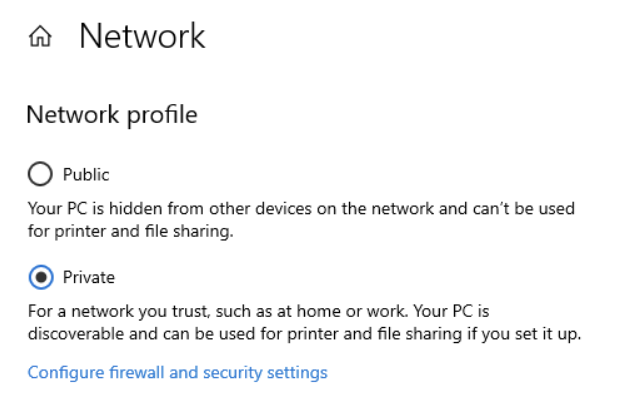
Task: Select the Public network profile radio button
Action: coord(40,175)
